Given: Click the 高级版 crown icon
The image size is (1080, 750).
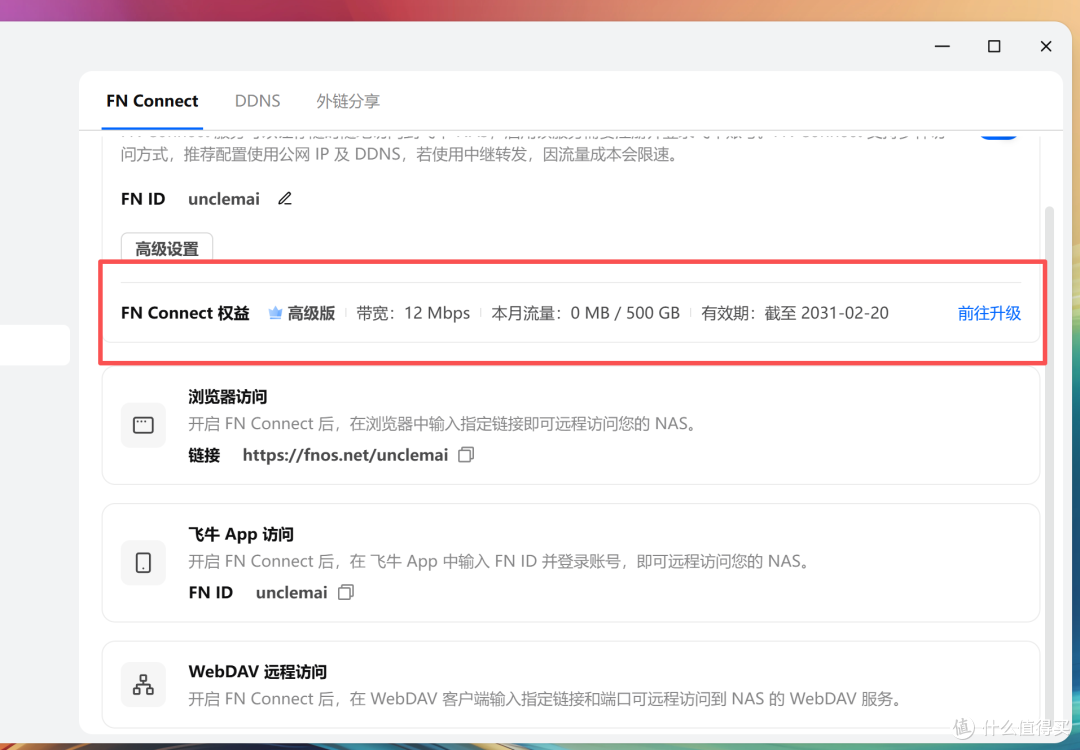Looking at the screenshot, I should (275, 313).
